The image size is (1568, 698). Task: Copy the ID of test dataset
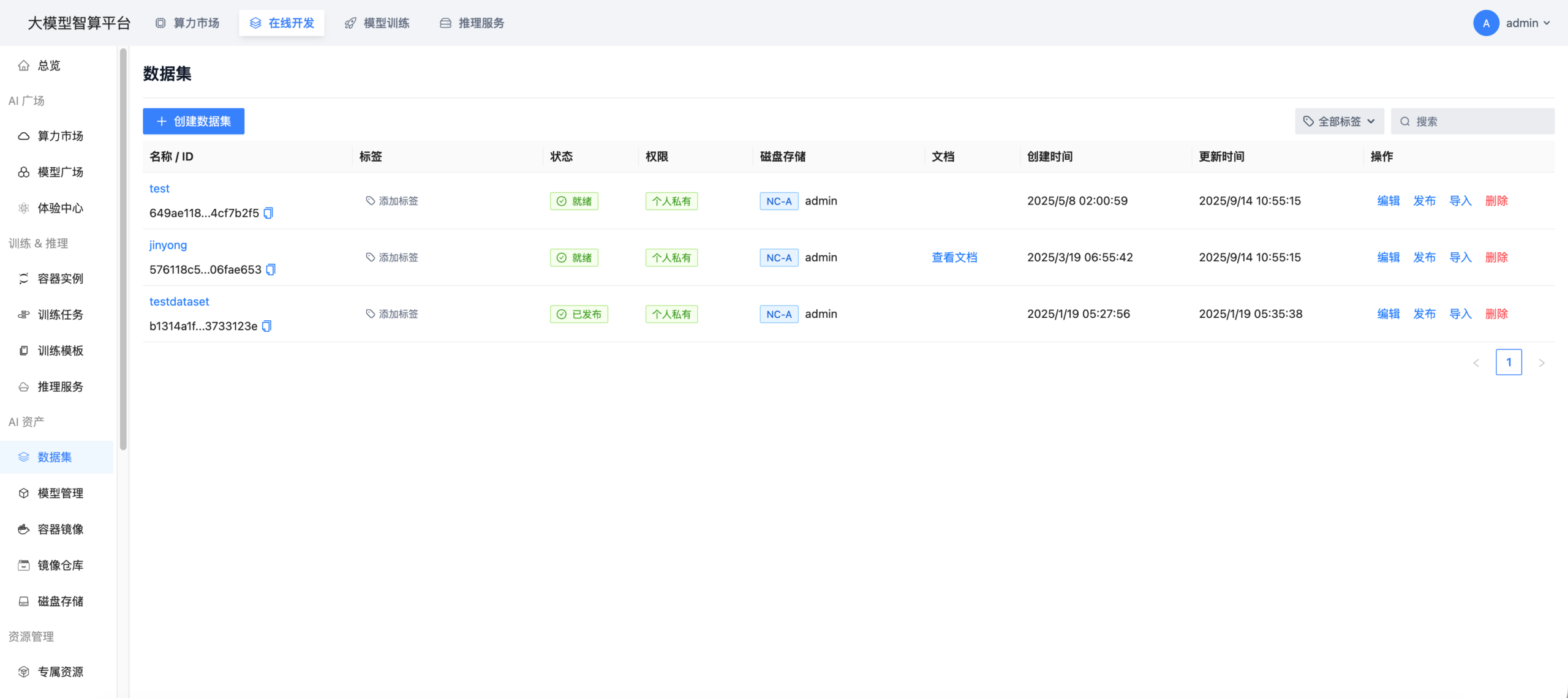tap(268, 213)
